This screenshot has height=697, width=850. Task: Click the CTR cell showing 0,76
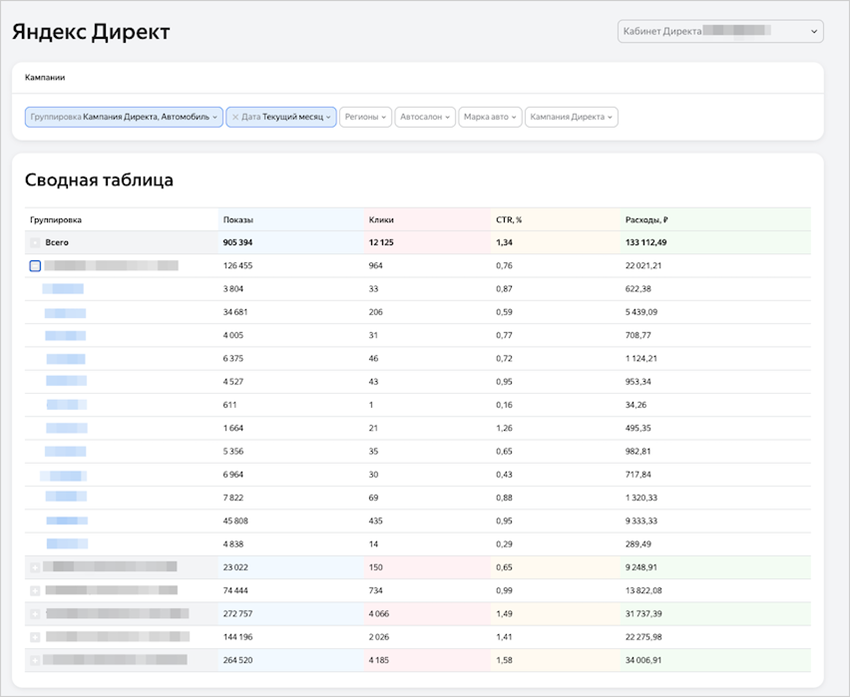pos(504,266)
